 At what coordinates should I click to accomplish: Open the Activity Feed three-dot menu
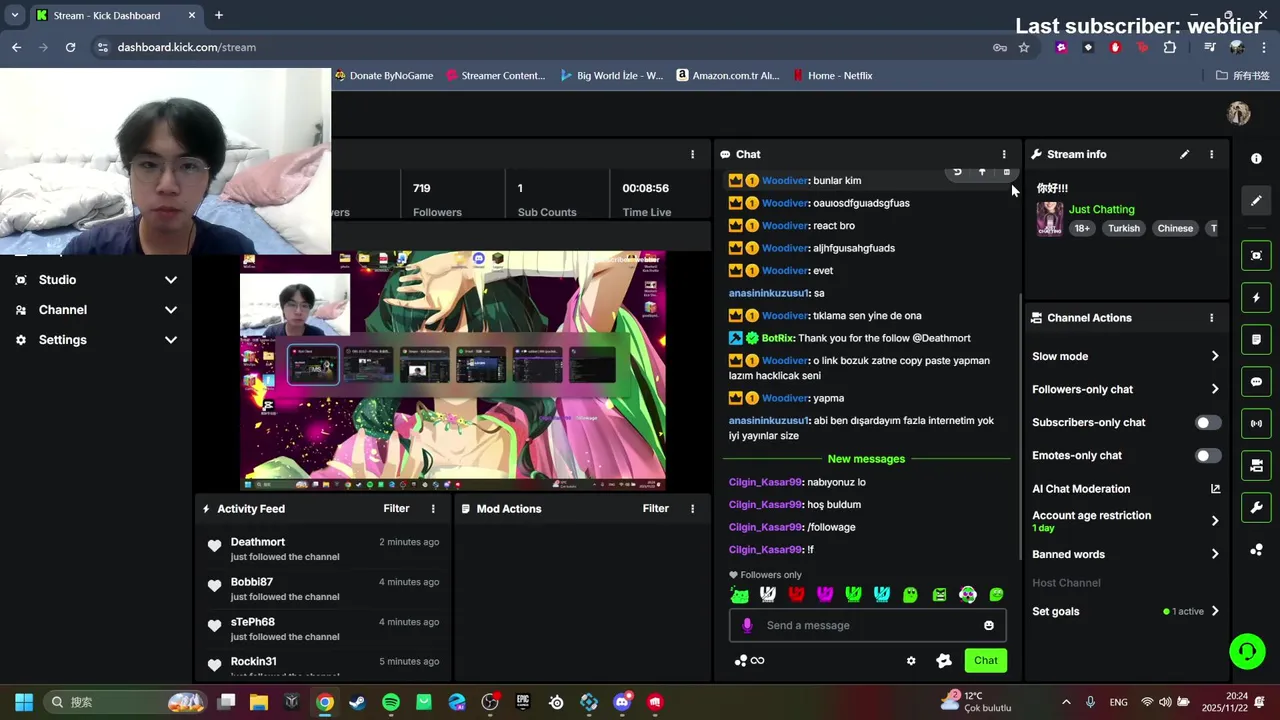pyautogui.click(x=433, y=509)
